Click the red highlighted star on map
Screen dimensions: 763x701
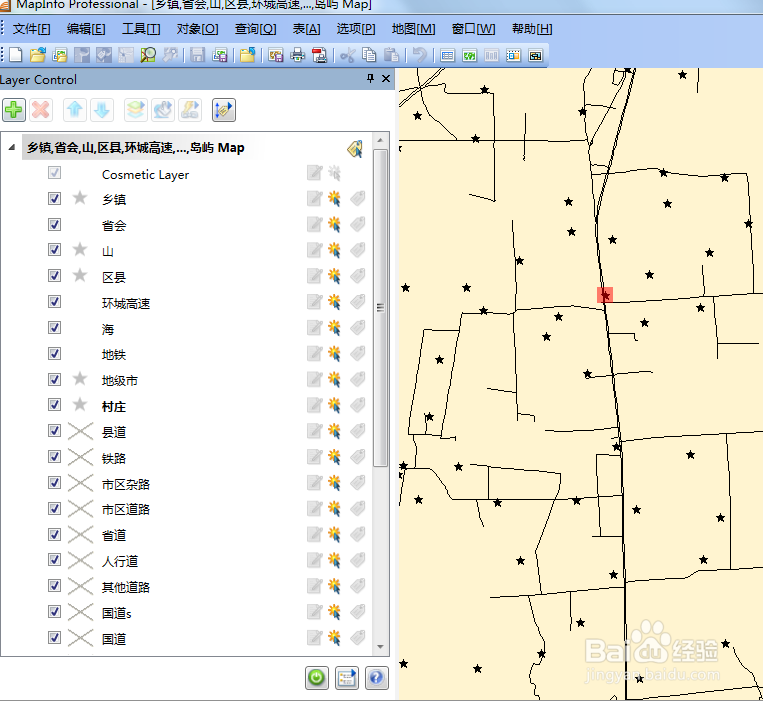coord(605,295)
